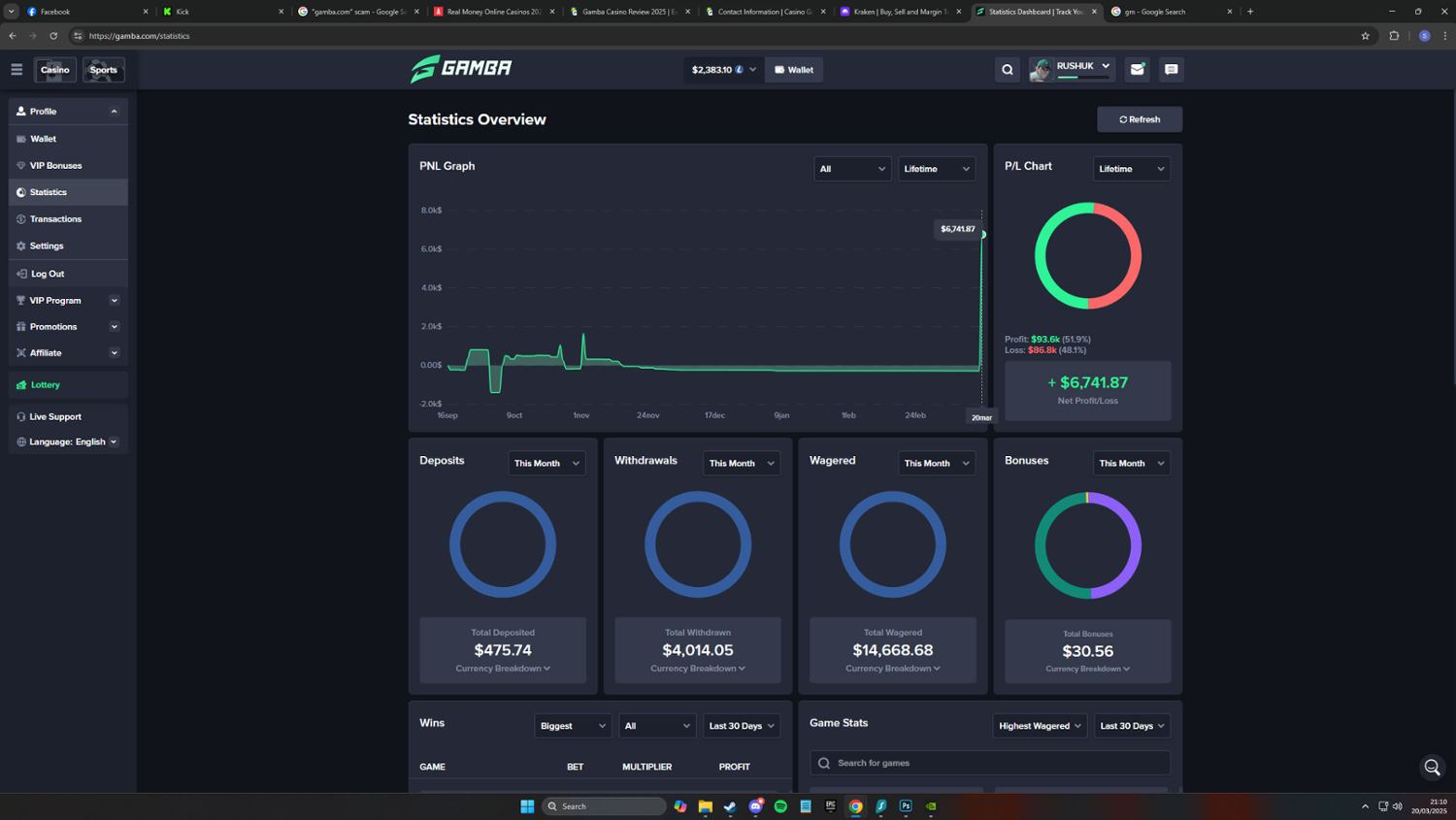Click the Refresh button

coord(1139,119)
